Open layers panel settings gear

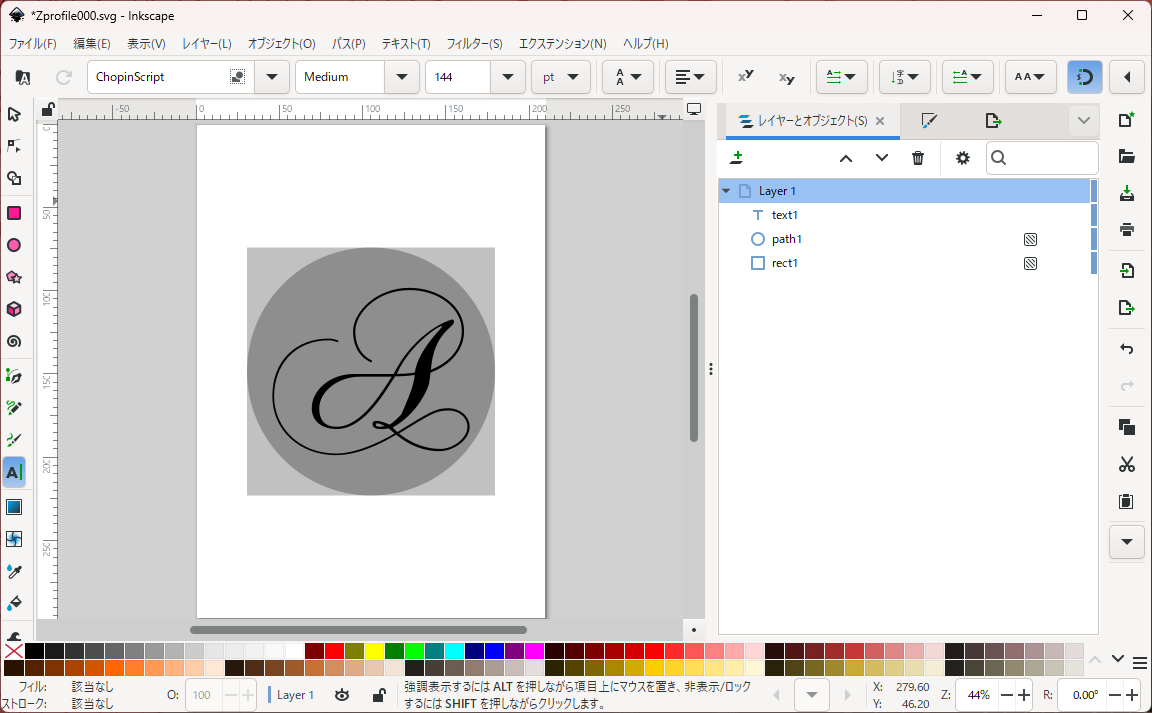(962, 158)
